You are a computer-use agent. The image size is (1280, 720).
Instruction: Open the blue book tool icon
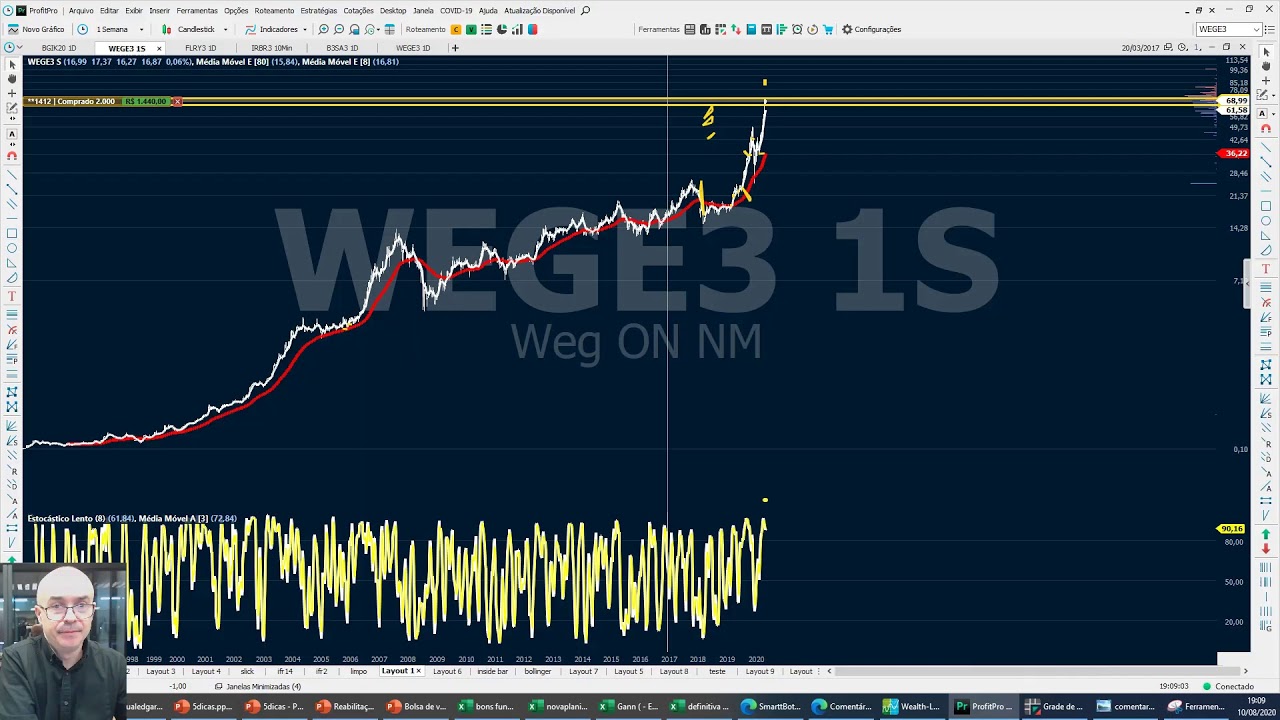[751, 29]
